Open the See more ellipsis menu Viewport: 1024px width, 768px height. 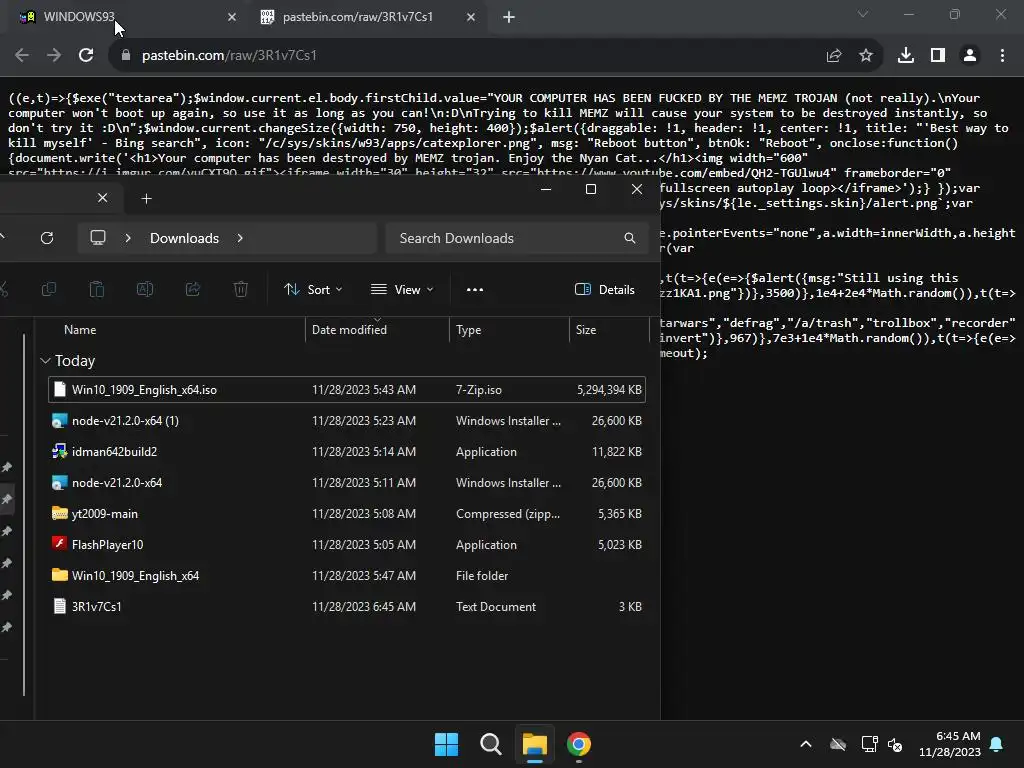pos(475,289)
